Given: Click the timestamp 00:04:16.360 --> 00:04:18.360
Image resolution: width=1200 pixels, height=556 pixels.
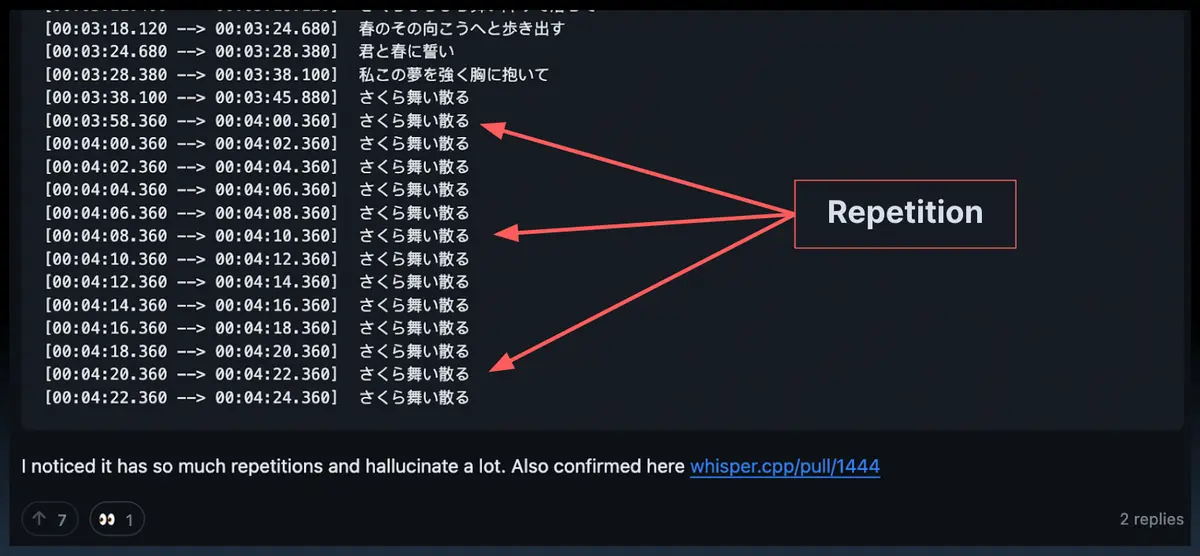Looking at the screenshot, I should coord(191,328).
